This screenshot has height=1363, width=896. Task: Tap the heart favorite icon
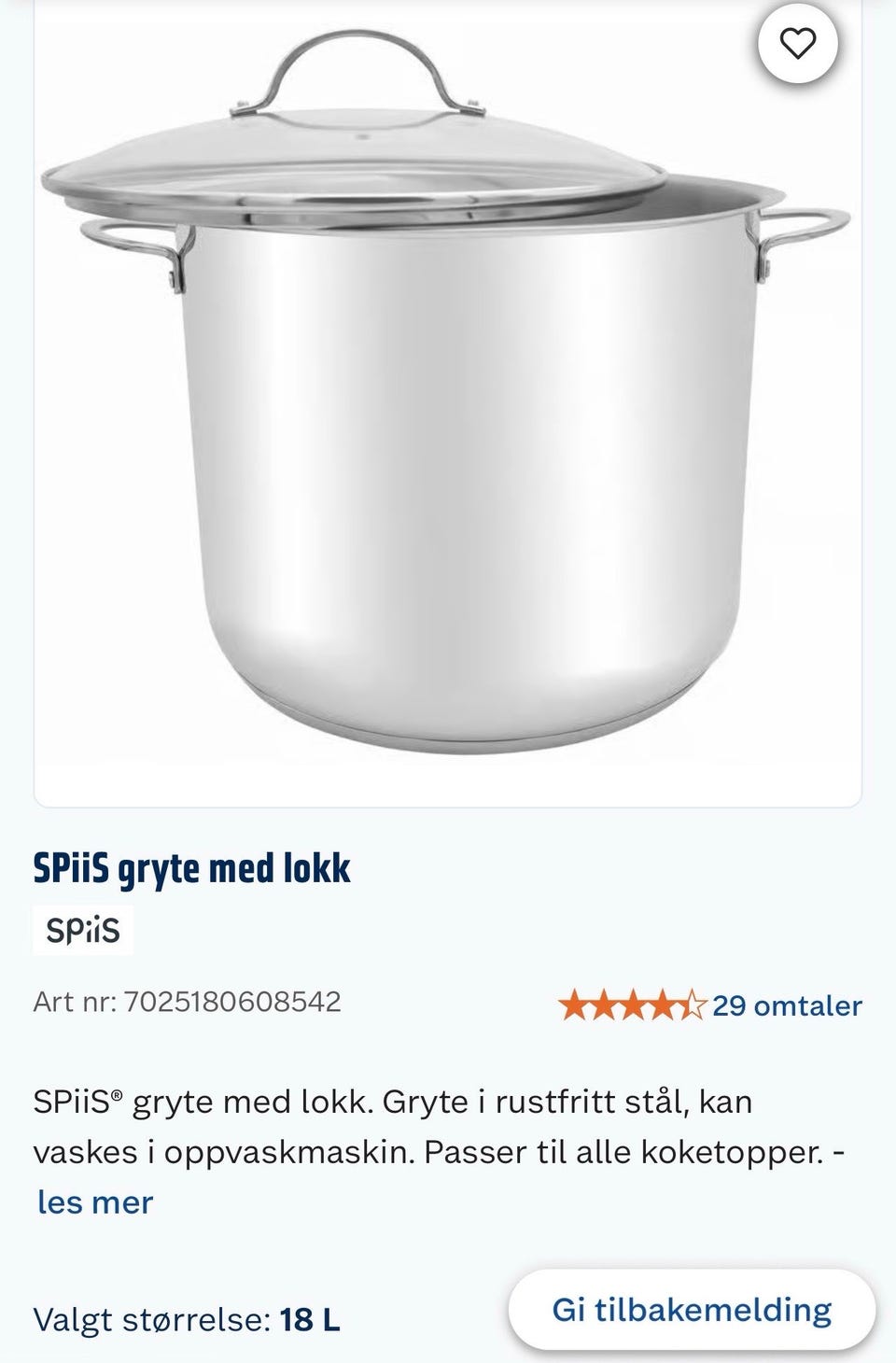797,43
